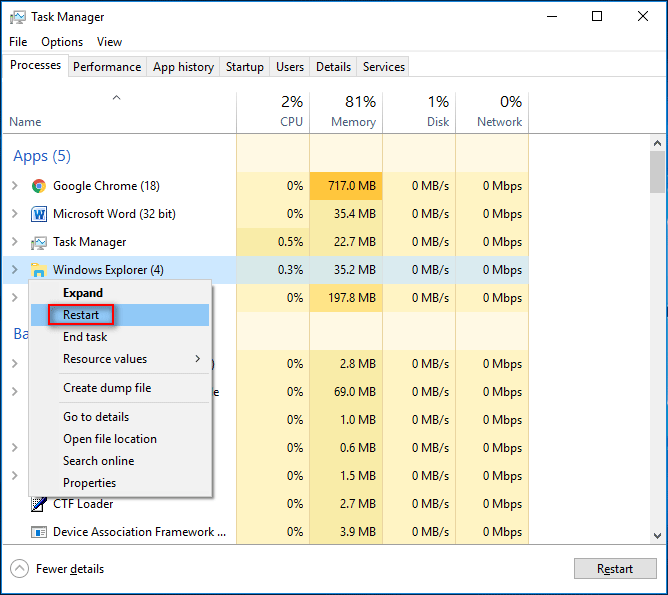The image size is (668, 595).
Task: Click the Task Manager row icon
Action: (39, 242)
